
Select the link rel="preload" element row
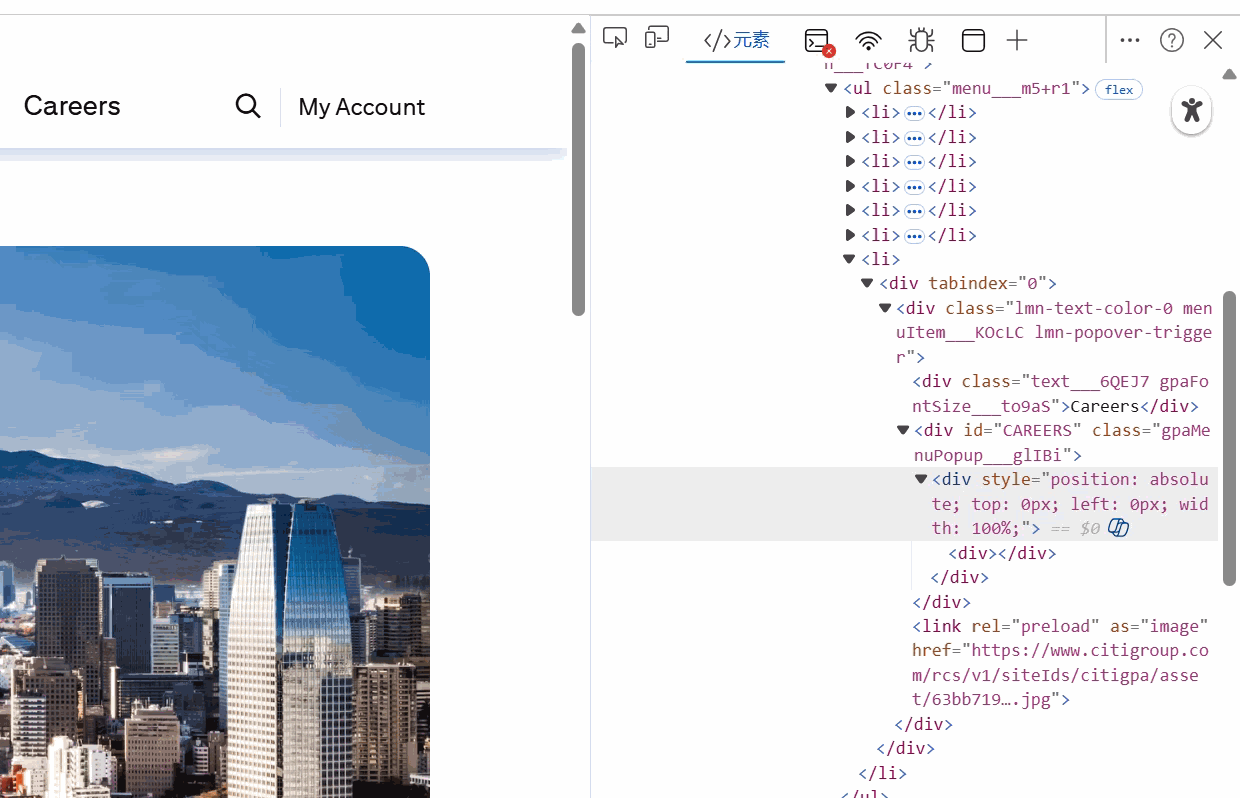point(1060,663)
